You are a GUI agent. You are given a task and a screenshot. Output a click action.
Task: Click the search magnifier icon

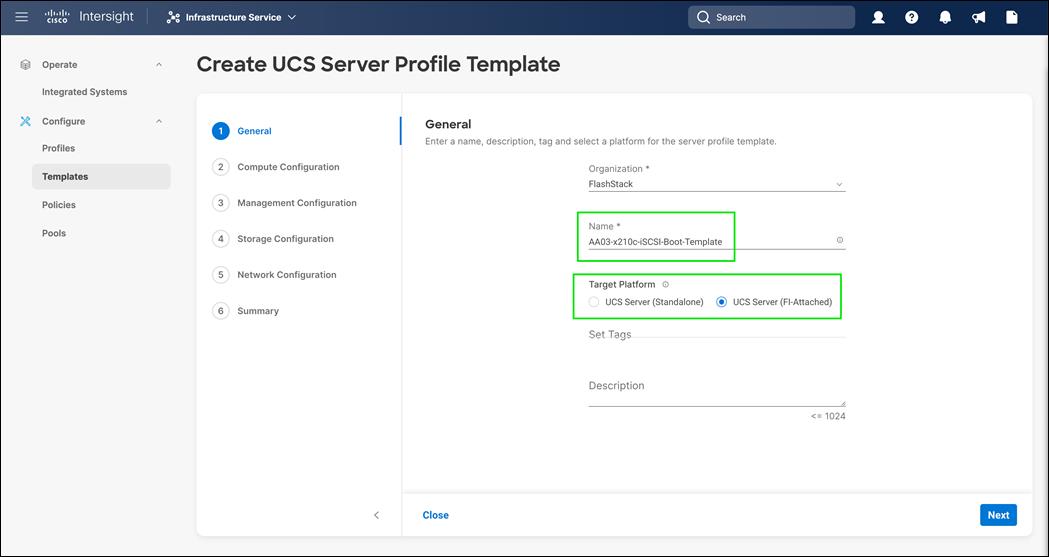click(703, 17)
